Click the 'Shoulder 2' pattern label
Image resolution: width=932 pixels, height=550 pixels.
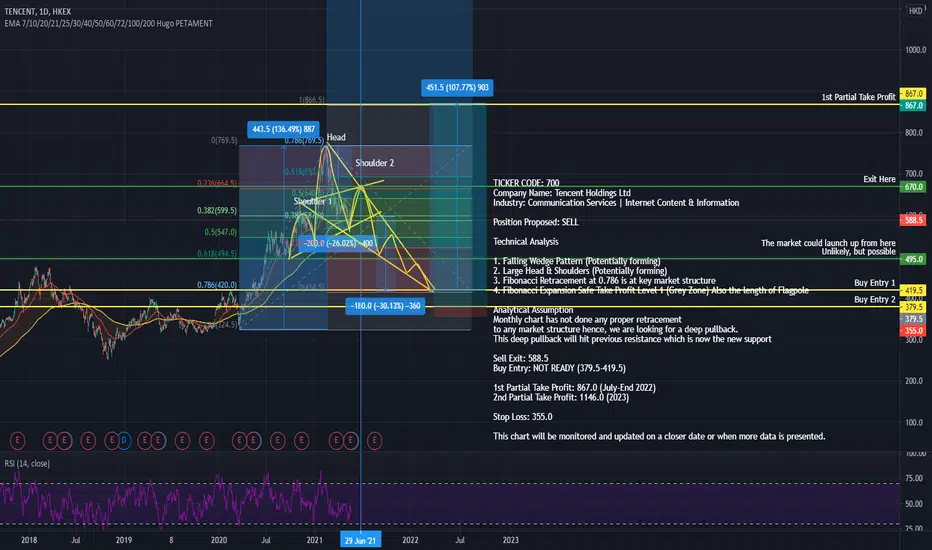374,163
